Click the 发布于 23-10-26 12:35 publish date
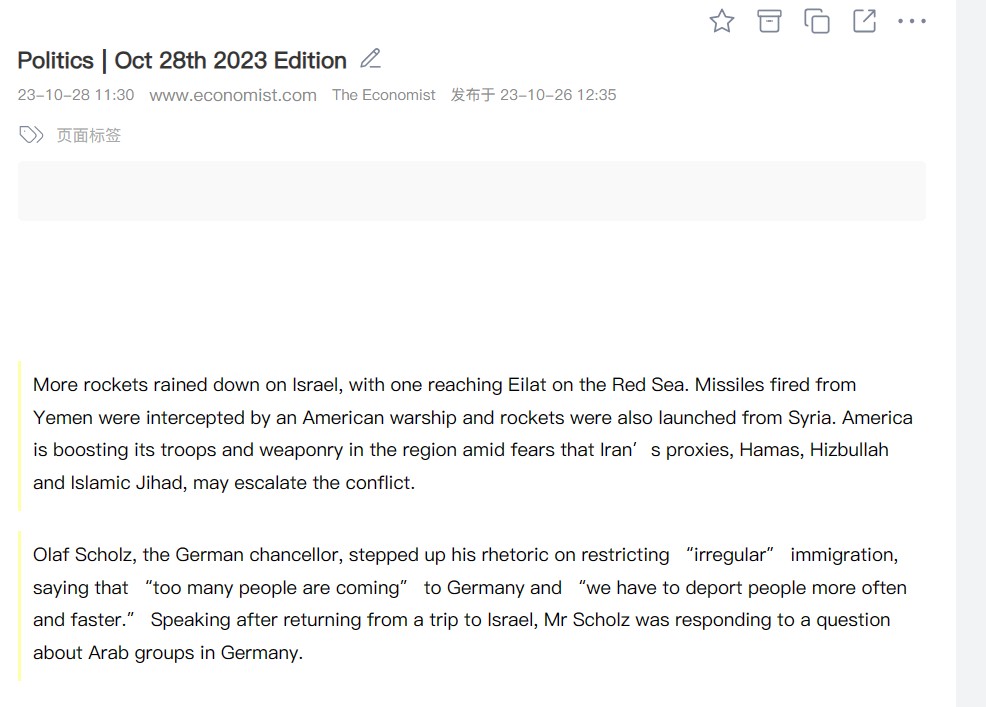Screen dimensions: 986x707 (x=533, y=95)
